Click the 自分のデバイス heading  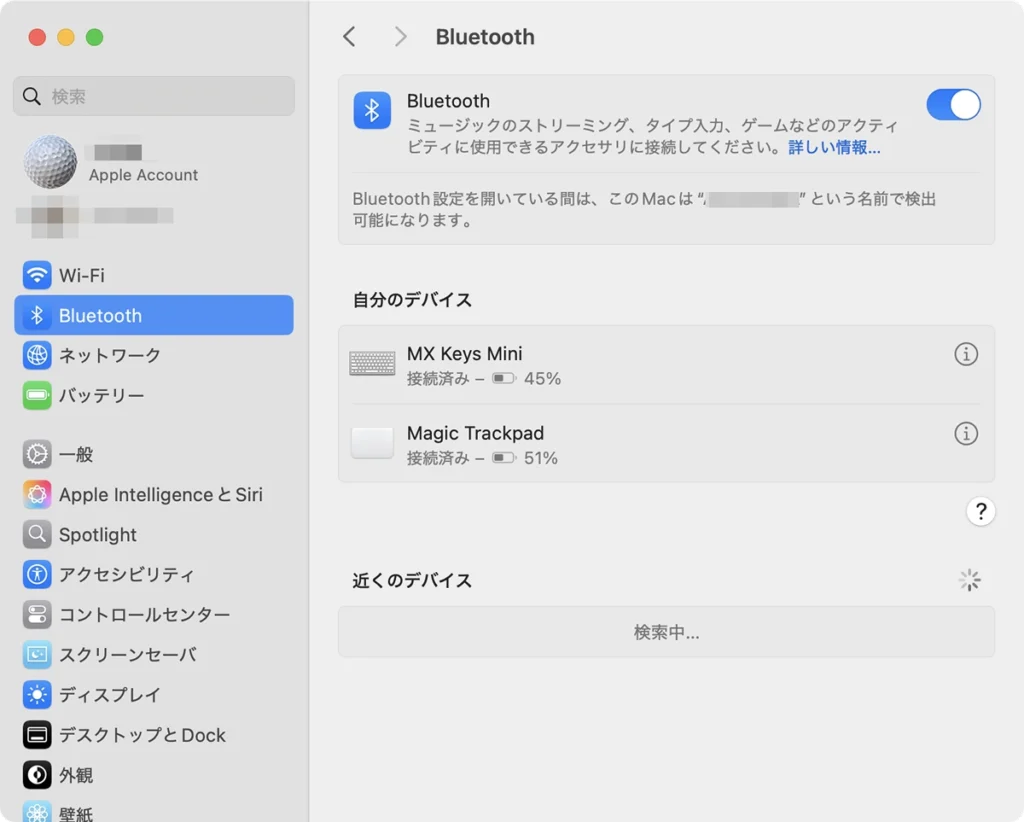411,299
